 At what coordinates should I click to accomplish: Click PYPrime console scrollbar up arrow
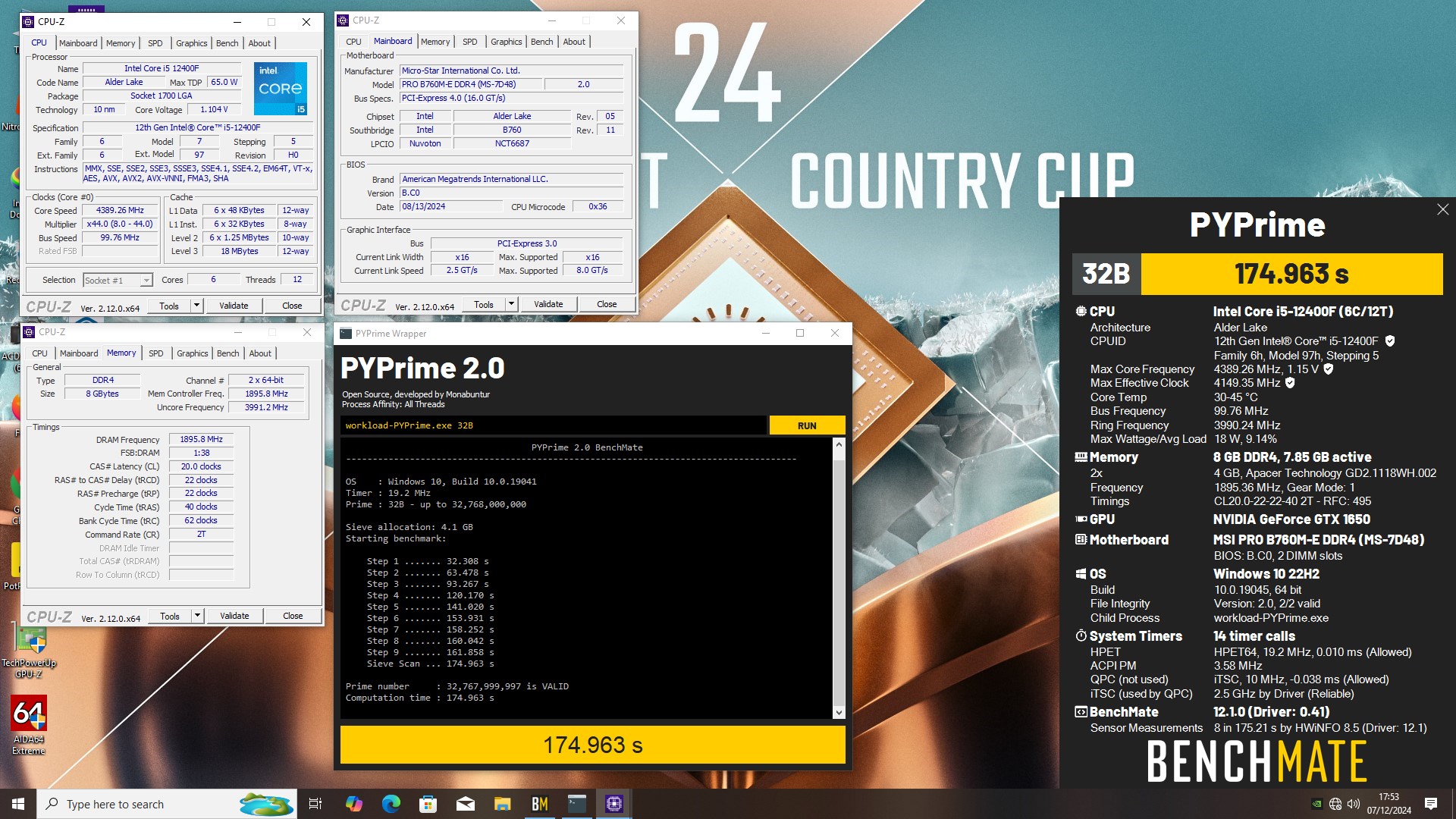point(838,445)
